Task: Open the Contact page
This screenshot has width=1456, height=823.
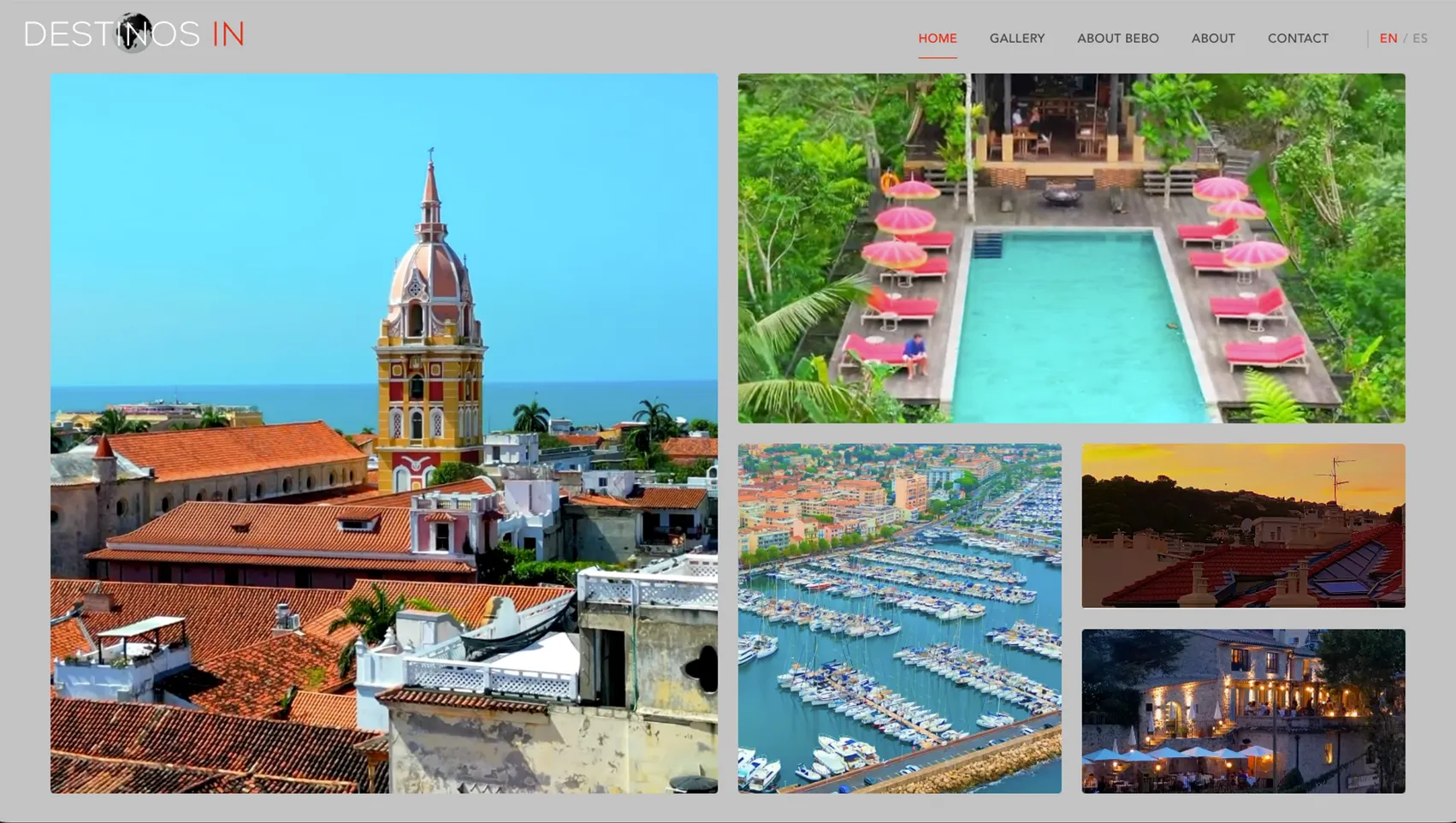Action: tap(1298, 38)
